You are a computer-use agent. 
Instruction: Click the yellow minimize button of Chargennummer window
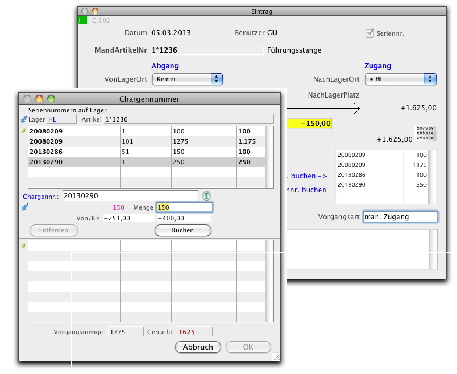(x=39, y=99)
